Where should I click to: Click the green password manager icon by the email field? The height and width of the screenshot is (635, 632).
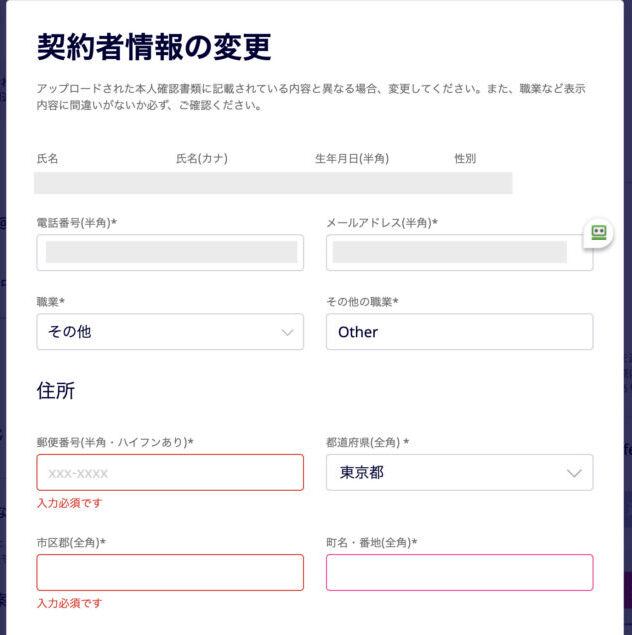pyautogui.click(x=598, y=233)
